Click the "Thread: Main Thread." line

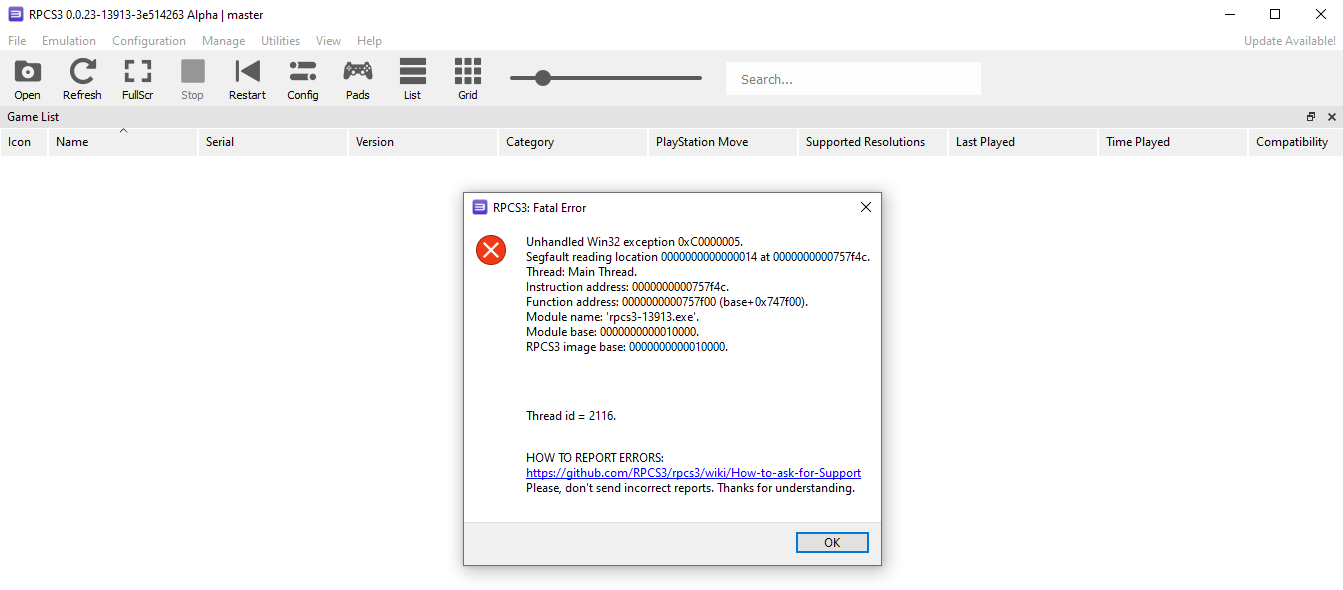[x=581, y=272]
